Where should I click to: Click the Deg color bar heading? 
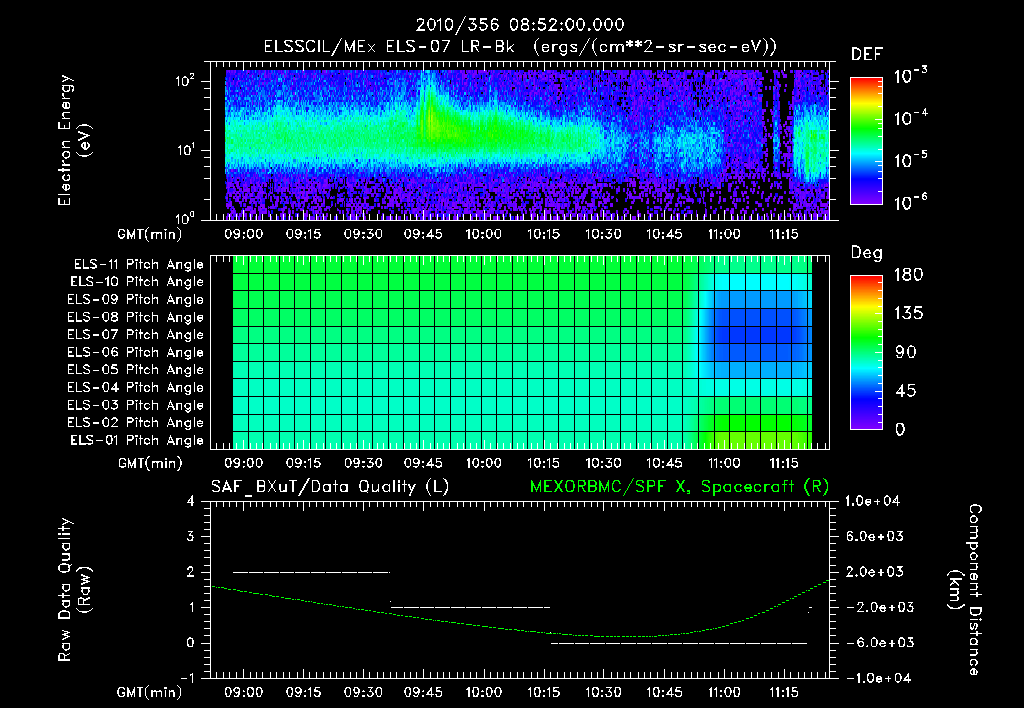(x=867, y=253)
